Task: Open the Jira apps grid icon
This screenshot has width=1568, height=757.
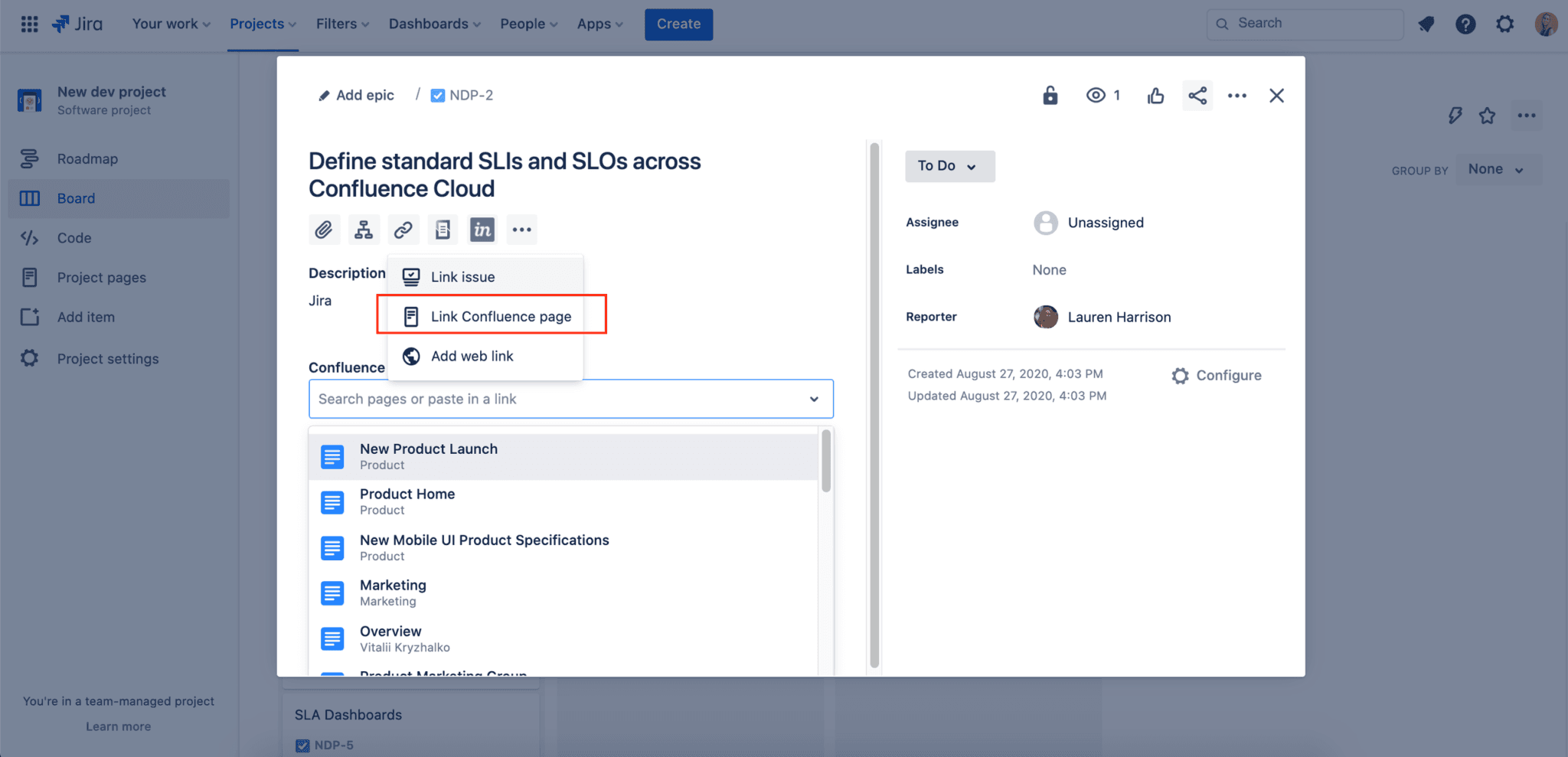Action: [29, 24]
